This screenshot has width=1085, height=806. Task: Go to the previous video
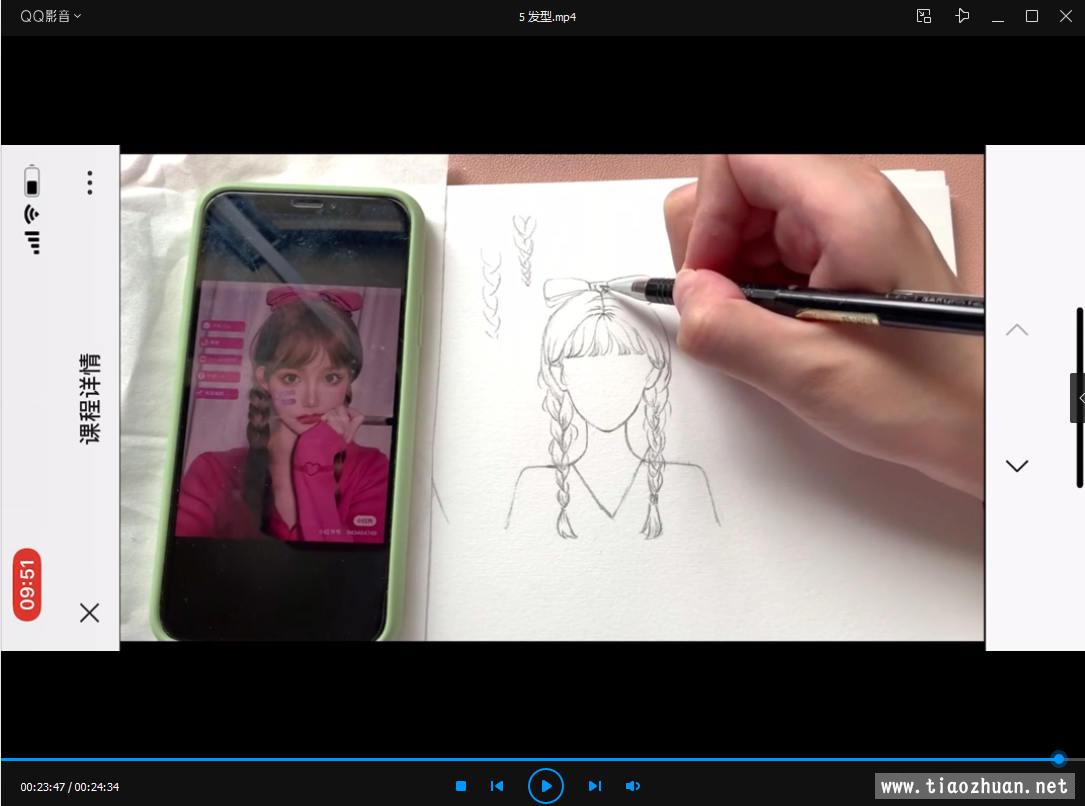[497, 786]
